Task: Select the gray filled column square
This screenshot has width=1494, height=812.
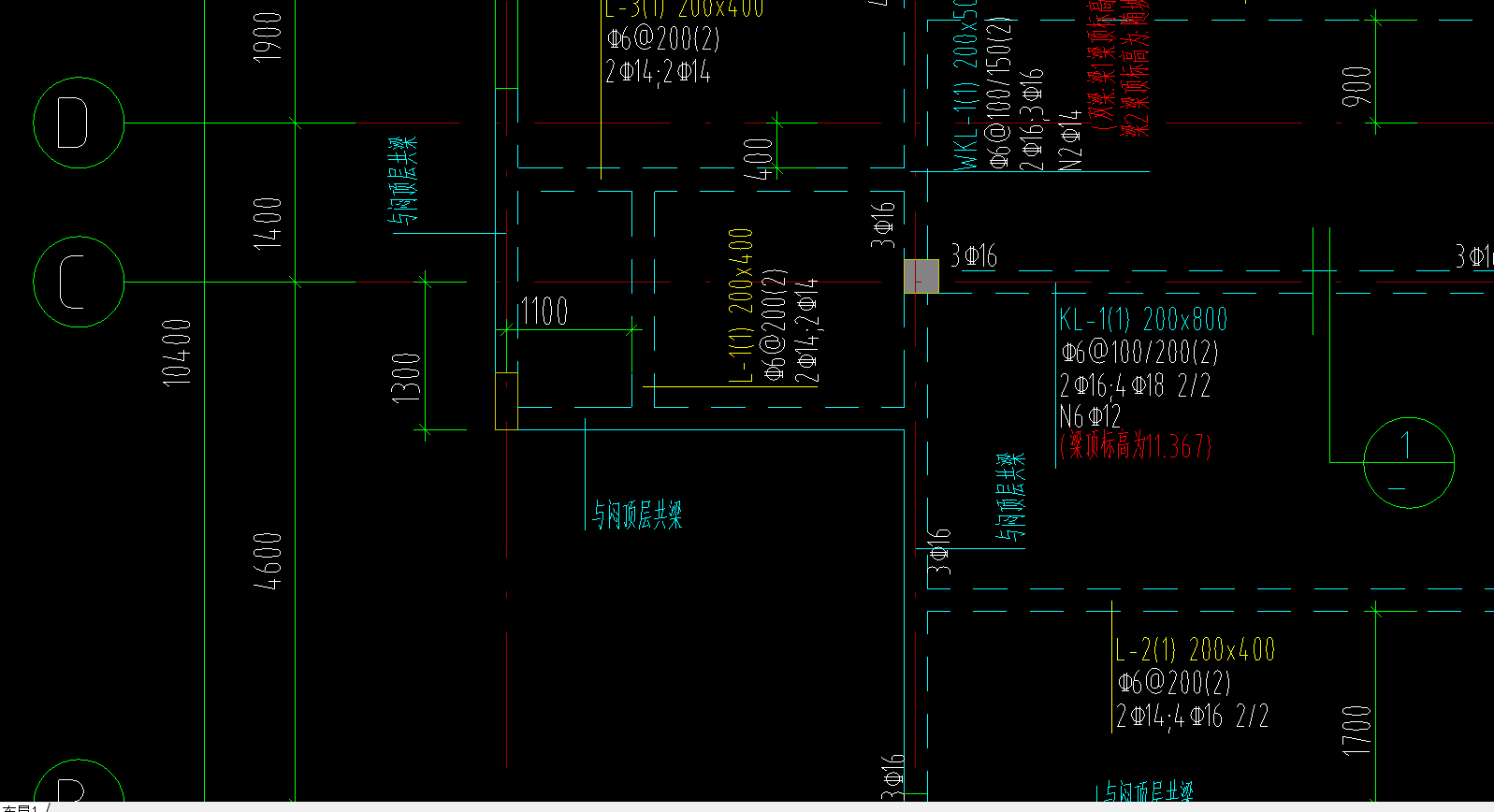Action: tap(922, 276)
